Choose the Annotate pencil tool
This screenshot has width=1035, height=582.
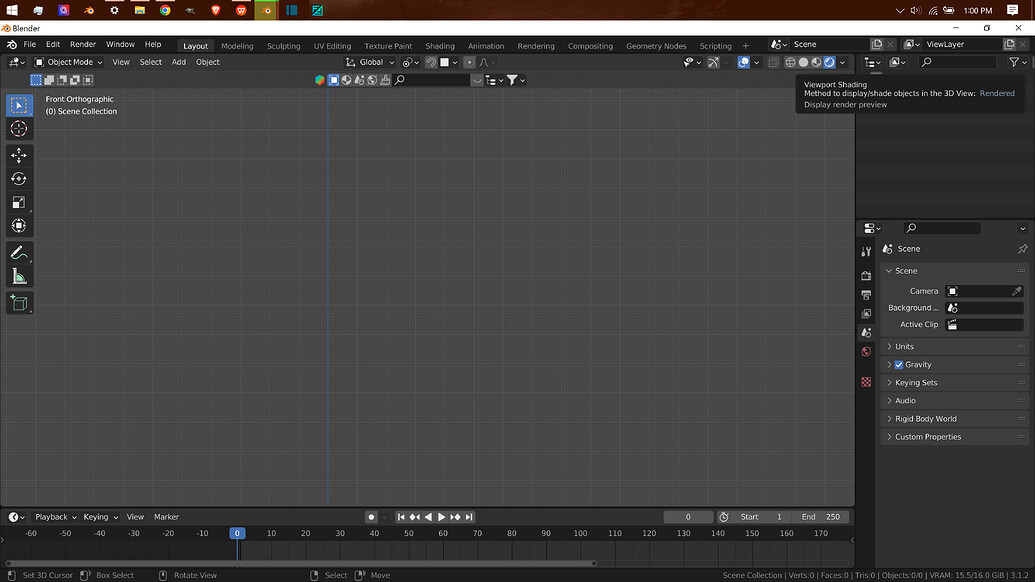tap(19, 253)
